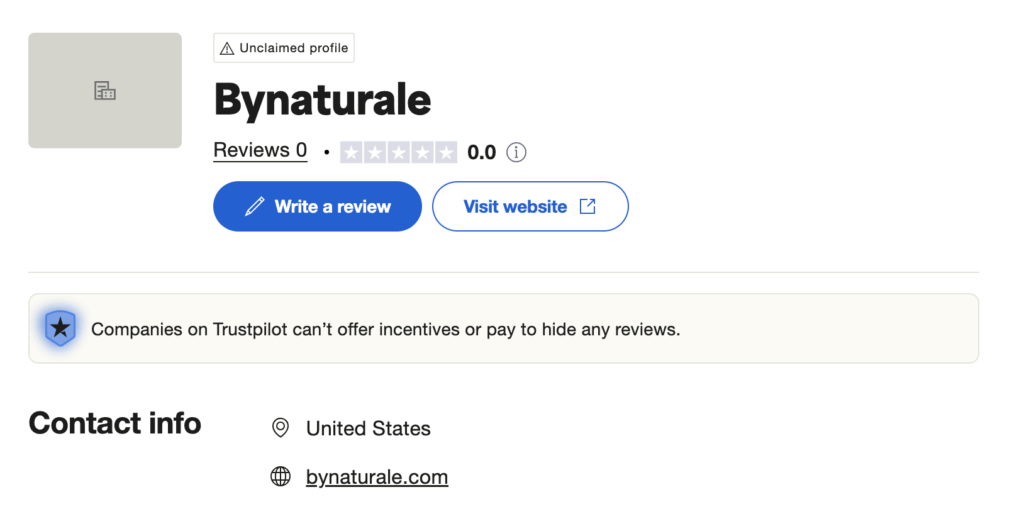Click the empty five-star rating bar
This screenshot has width=1024, height=531.
[x=398, y=153]
